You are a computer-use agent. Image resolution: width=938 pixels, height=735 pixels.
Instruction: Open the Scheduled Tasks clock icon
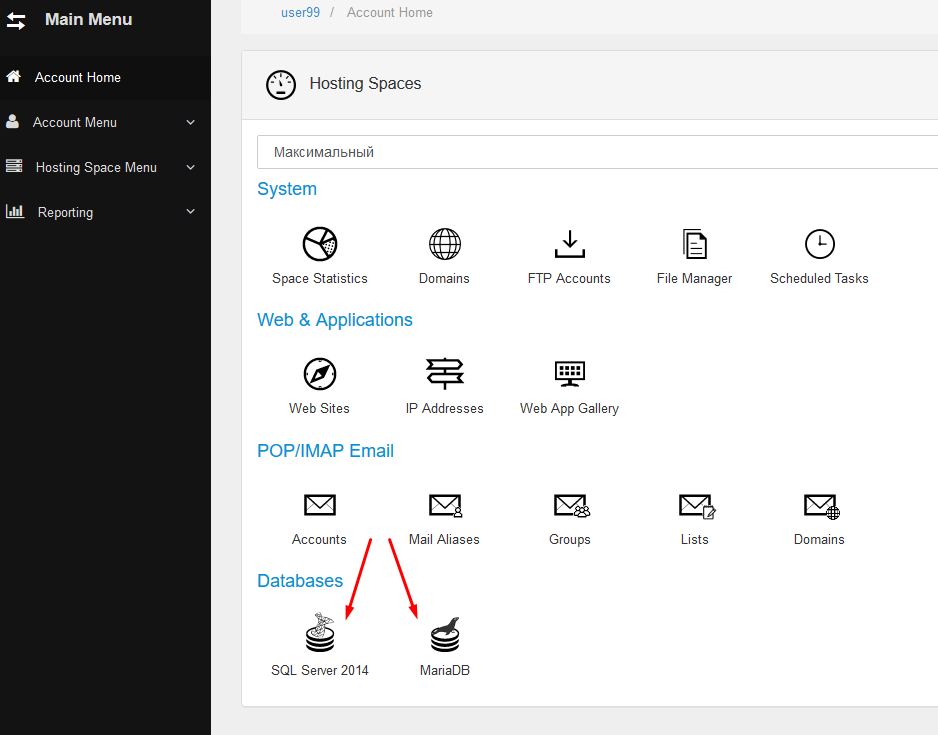820,244
